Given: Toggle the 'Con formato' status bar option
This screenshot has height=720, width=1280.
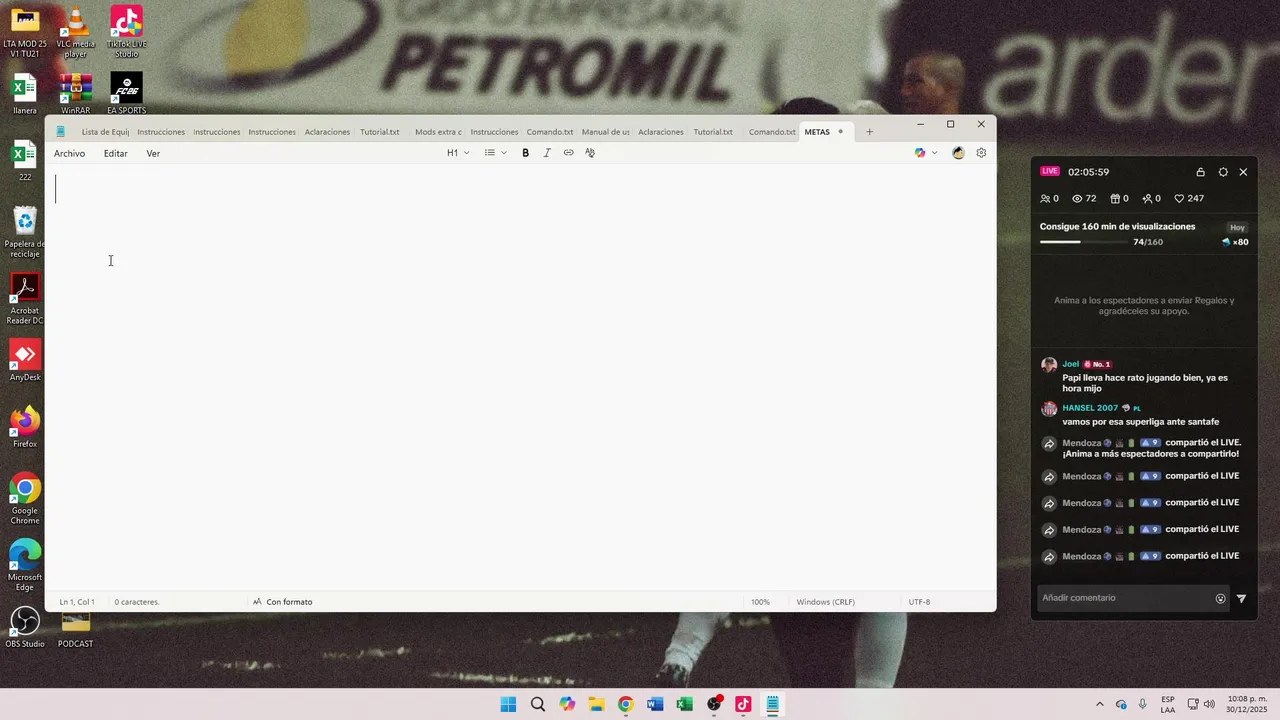Looking at the screenshot, I should [282, 602].
